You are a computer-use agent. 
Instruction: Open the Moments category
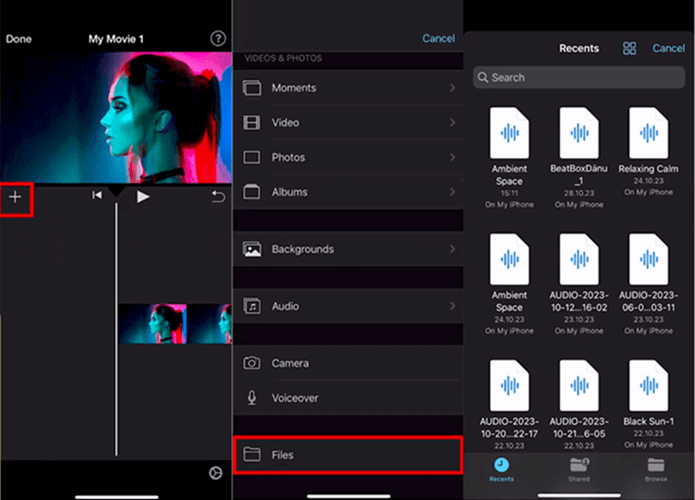pos(348,88)
